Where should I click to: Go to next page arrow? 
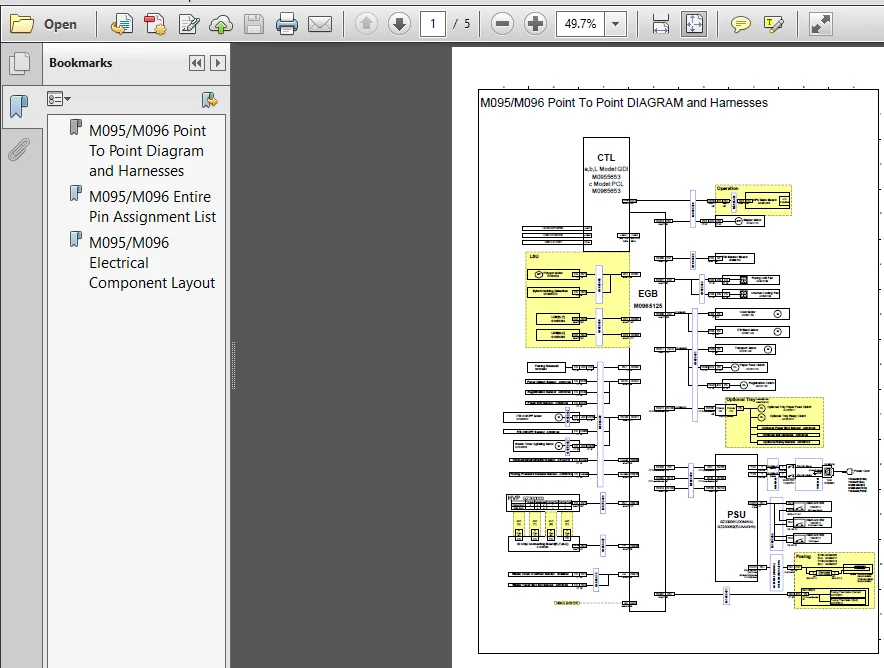(399, 24)
